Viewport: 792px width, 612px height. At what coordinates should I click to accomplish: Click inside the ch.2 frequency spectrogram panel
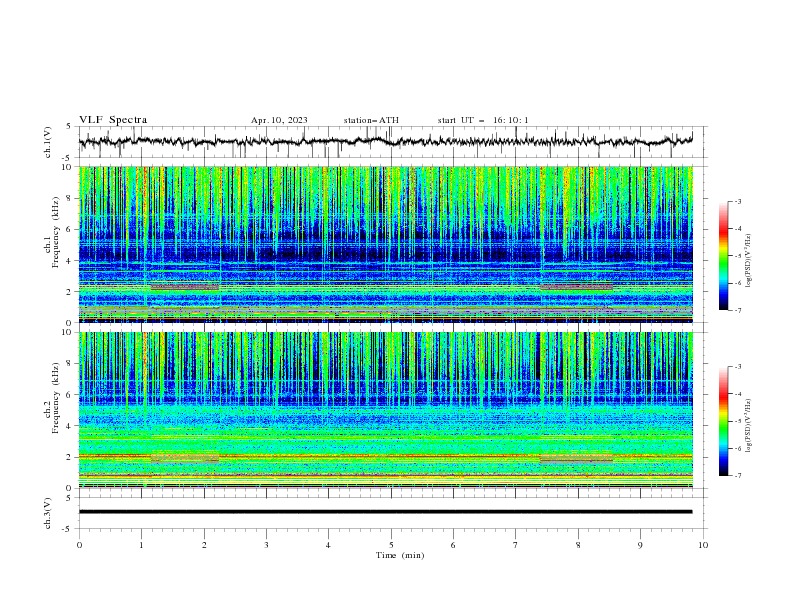385,410
